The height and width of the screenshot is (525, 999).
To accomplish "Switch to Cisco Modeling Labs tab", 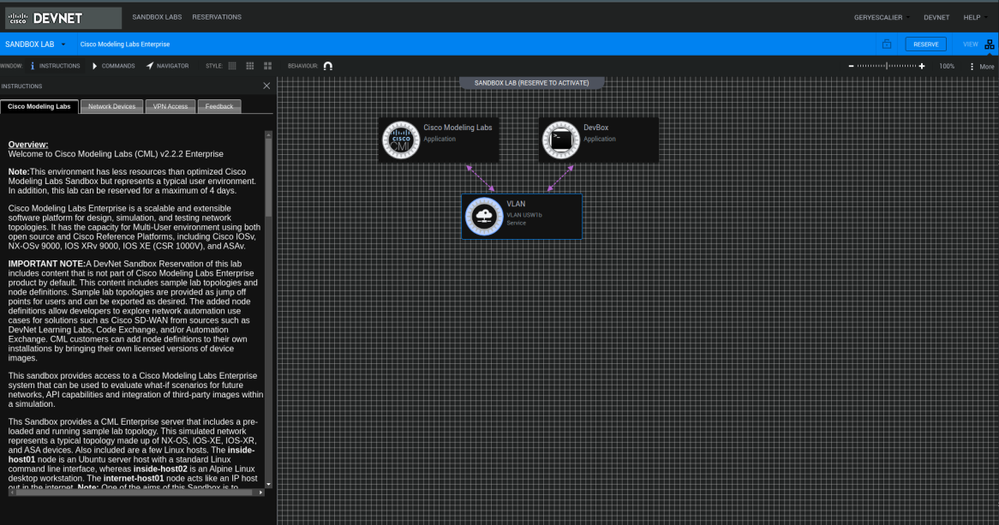I will tap(40, 106).
